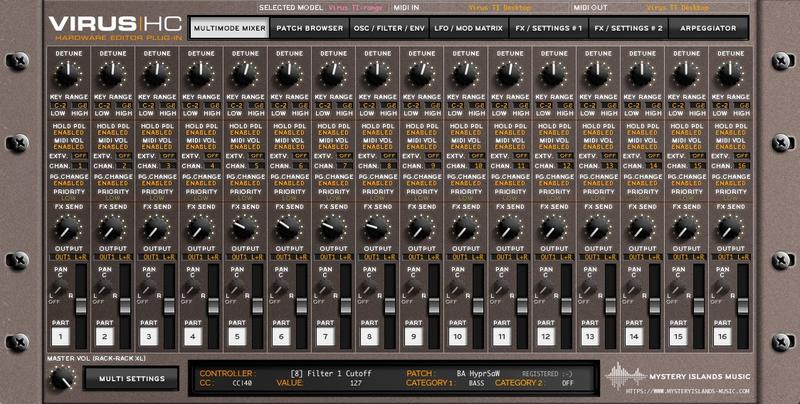Open the Selected Model Virus TI-range selector
This screenshot has height=404, width=800.
point(358,8)
